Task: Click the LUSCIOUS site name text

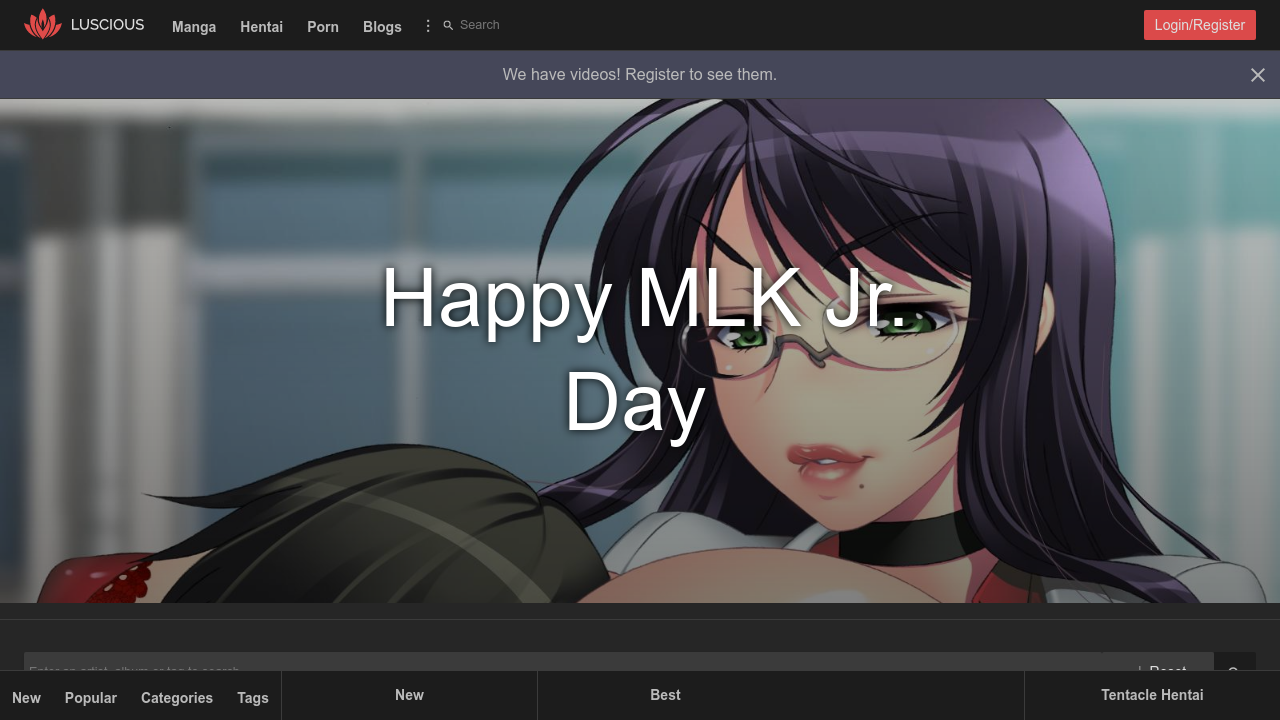Action: [x=107, y=25]
